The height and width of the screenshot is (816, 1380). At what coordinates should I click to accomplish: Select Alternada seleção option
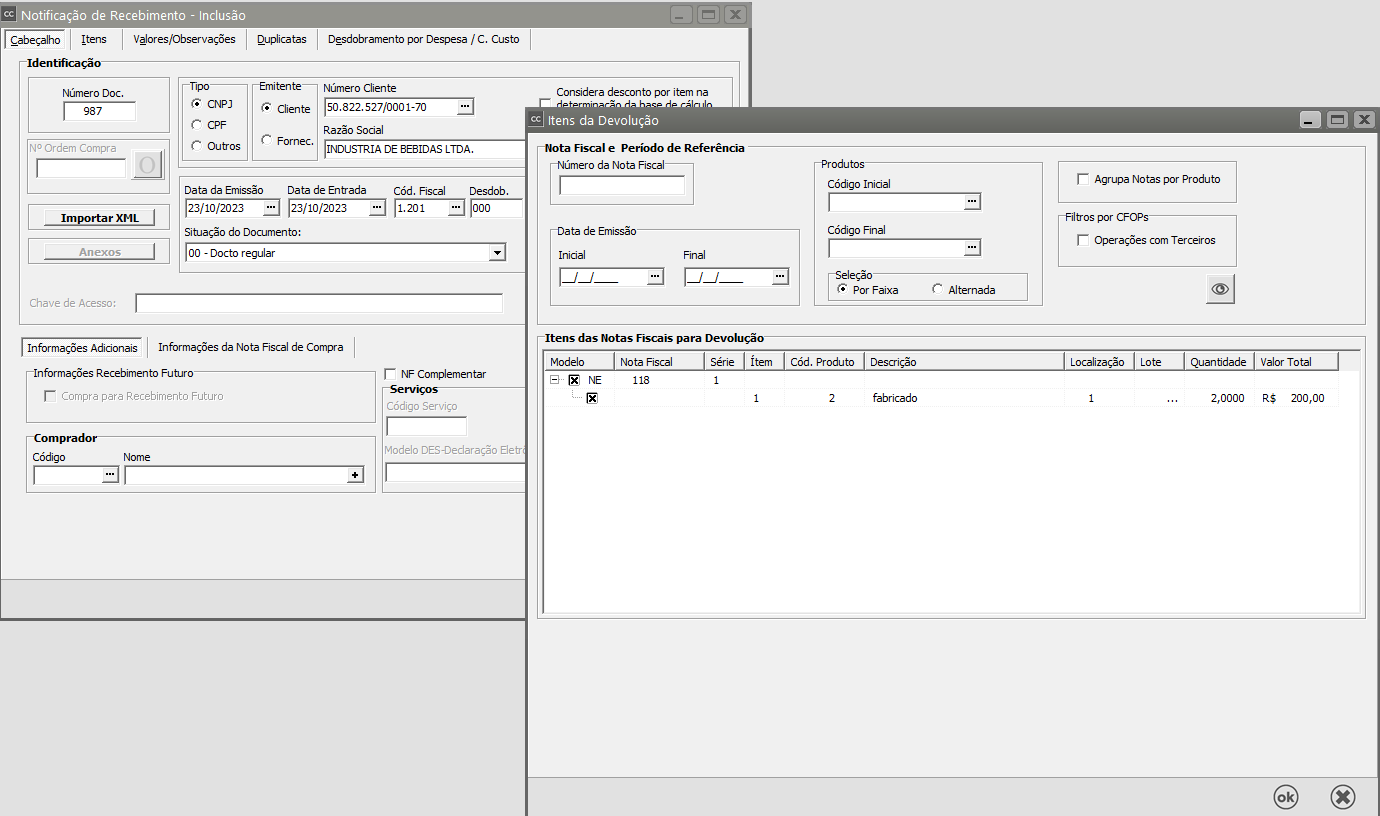click(x=938, y=289)
